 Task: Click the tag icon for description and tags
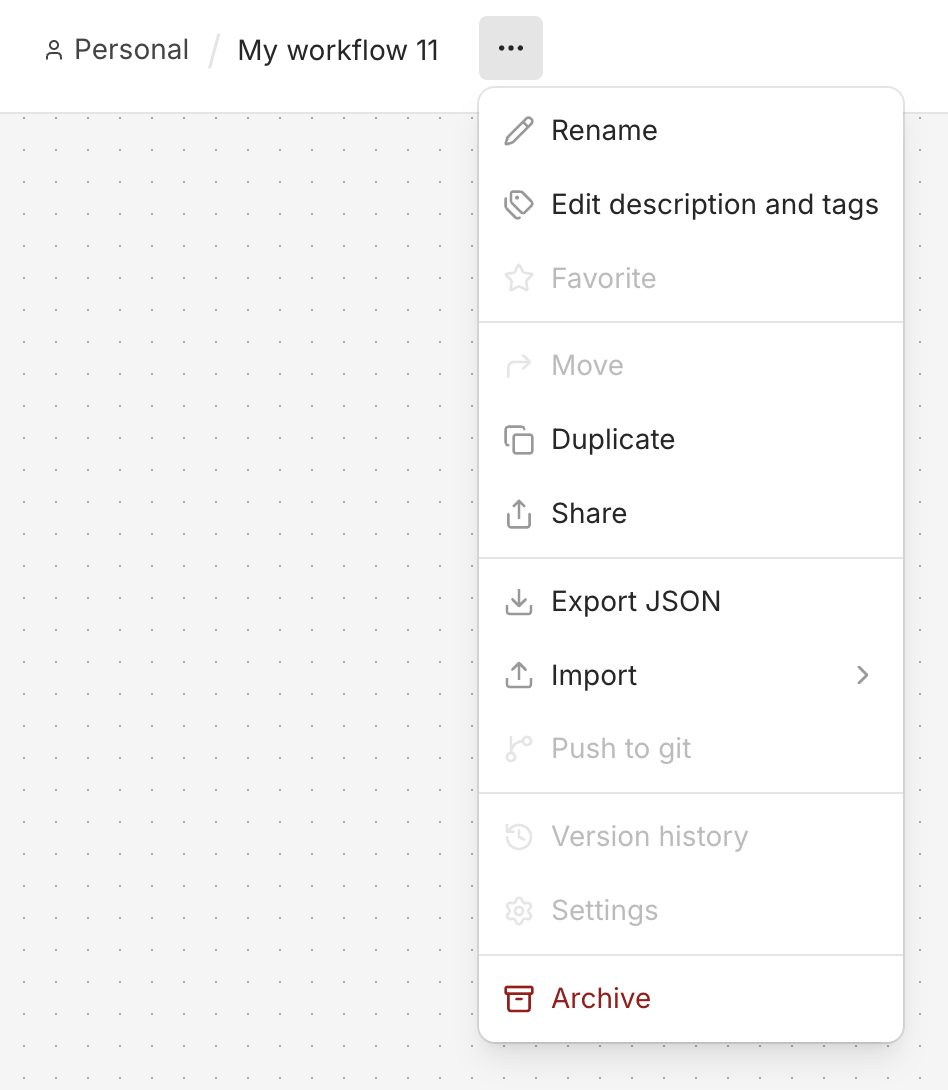click(x=518, y=204)
